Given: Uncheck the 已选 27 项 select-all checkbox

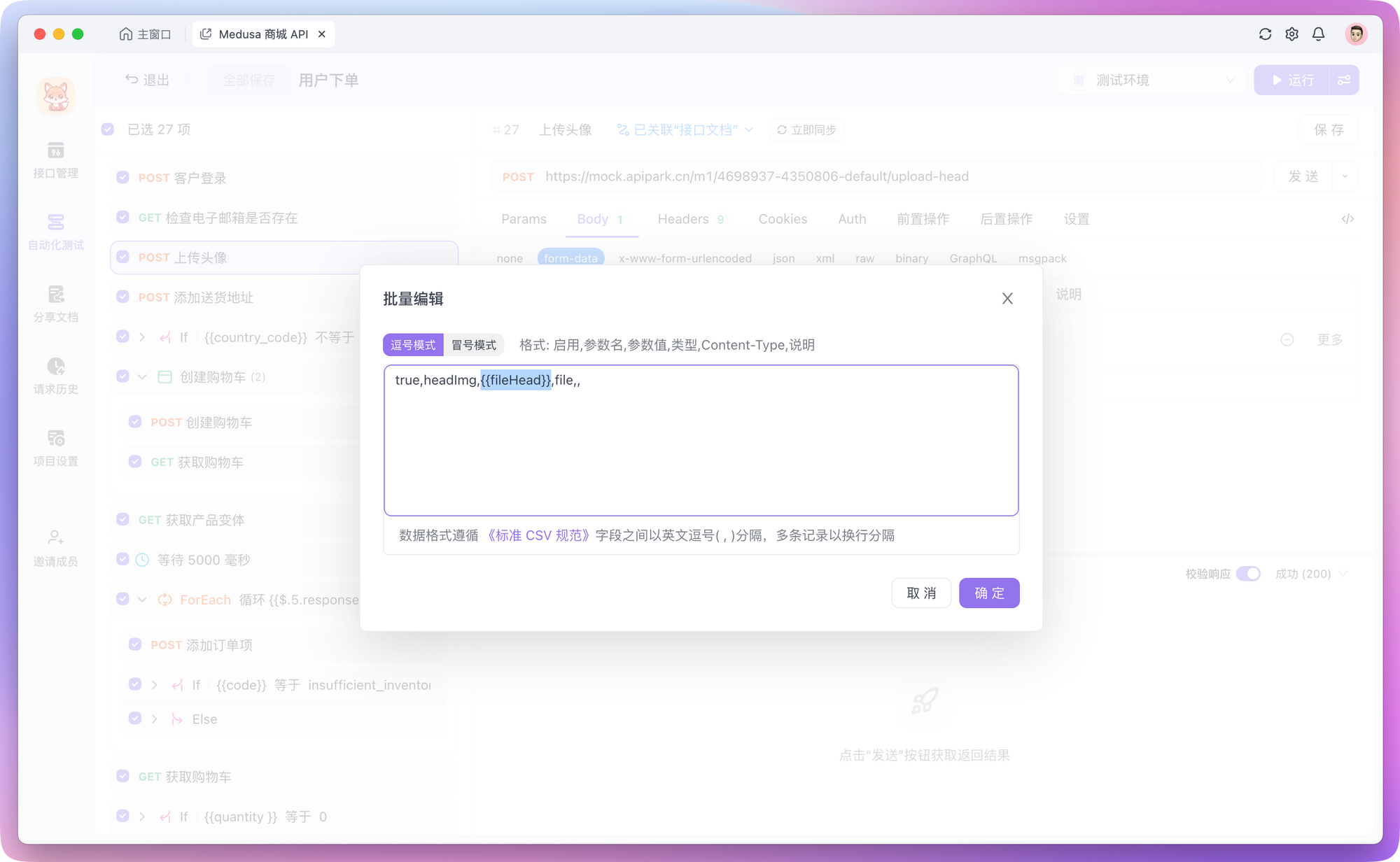Looking at the screenshot, I should [x=108, y=129].
